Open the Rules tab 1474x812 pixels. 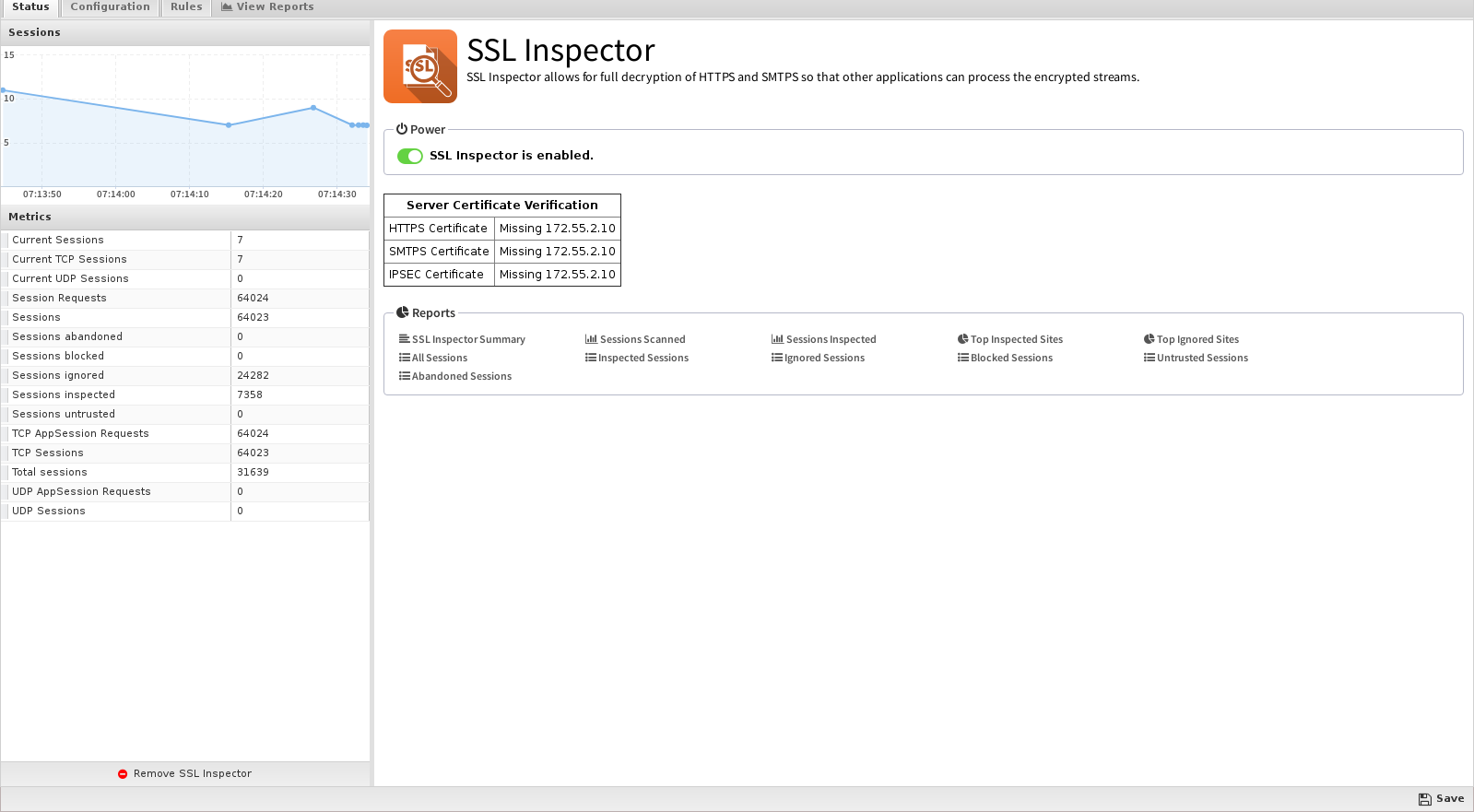pyautogui.click(x=186, y=7)
